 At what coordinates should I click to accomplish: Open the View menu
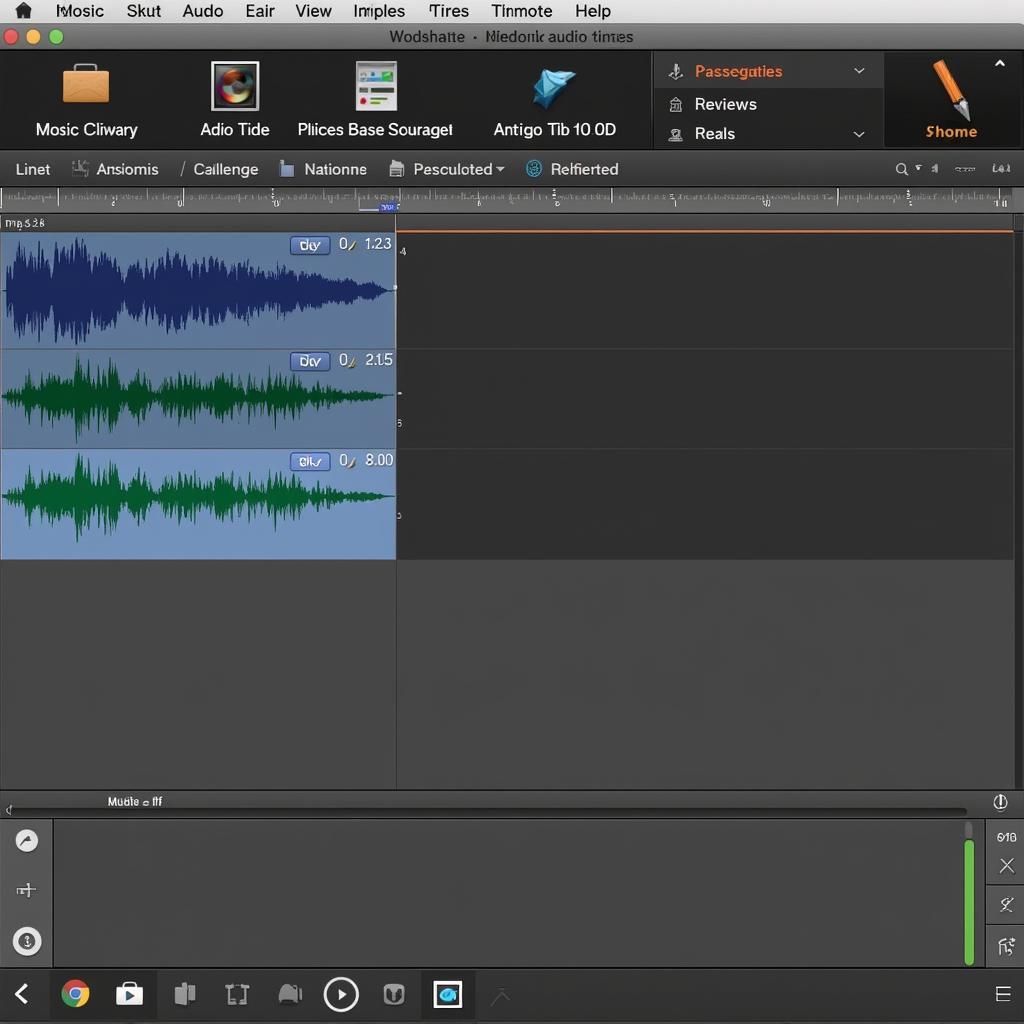click(313, 11)
